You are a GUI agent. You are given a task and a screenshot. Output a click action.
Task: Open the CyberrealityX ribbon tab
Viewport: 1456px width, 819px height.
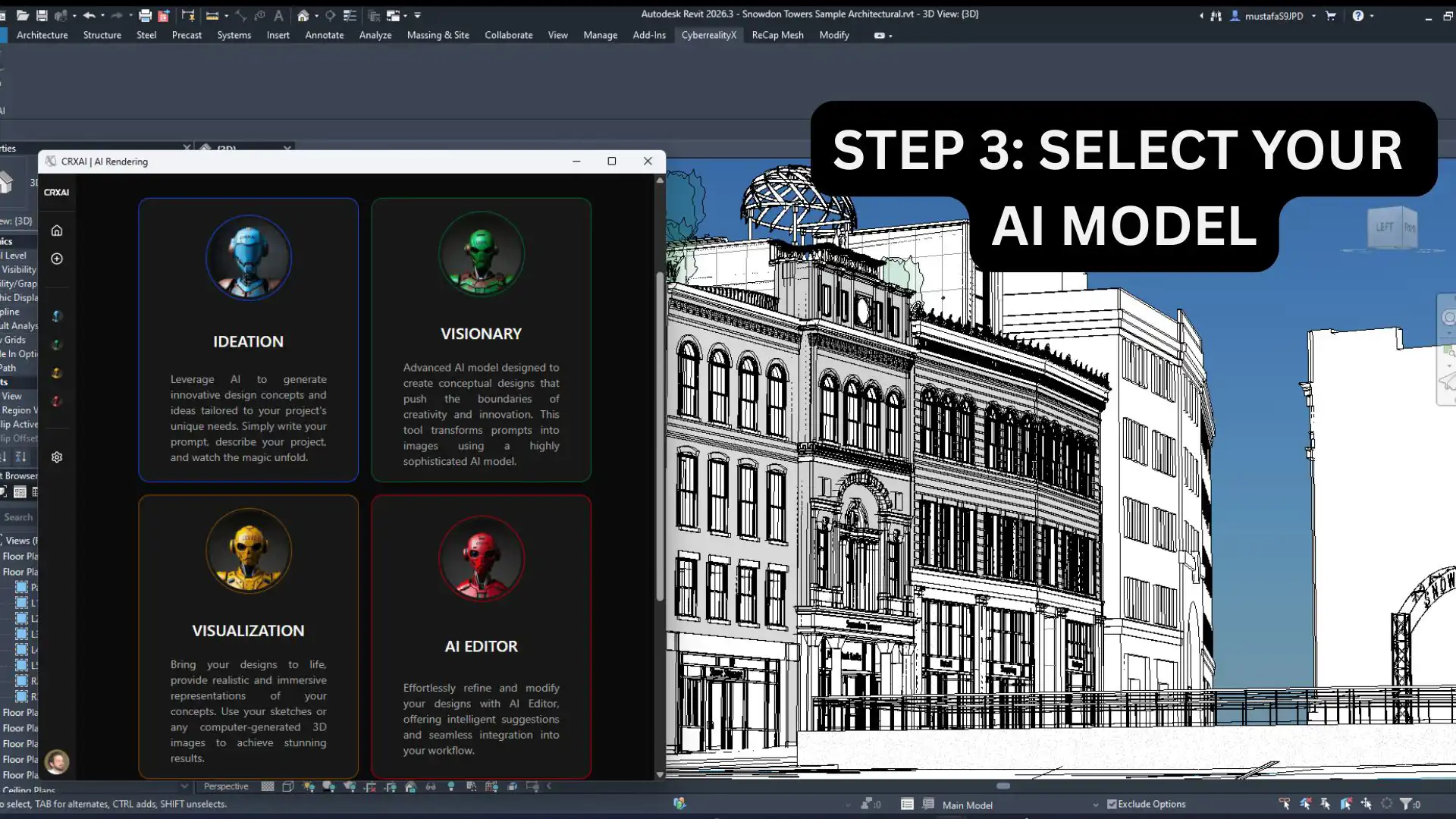[x=708, y=35]
